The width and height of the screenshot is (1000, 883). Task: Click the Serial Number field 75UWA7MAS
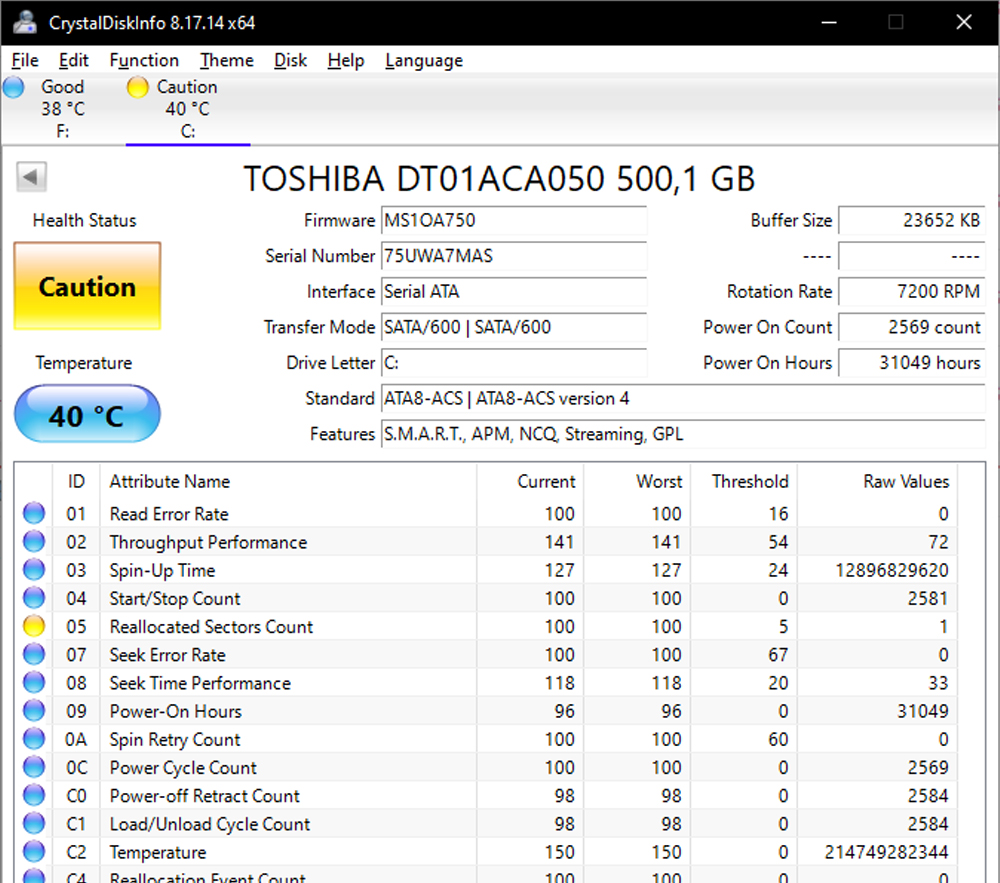coord(513,256)
